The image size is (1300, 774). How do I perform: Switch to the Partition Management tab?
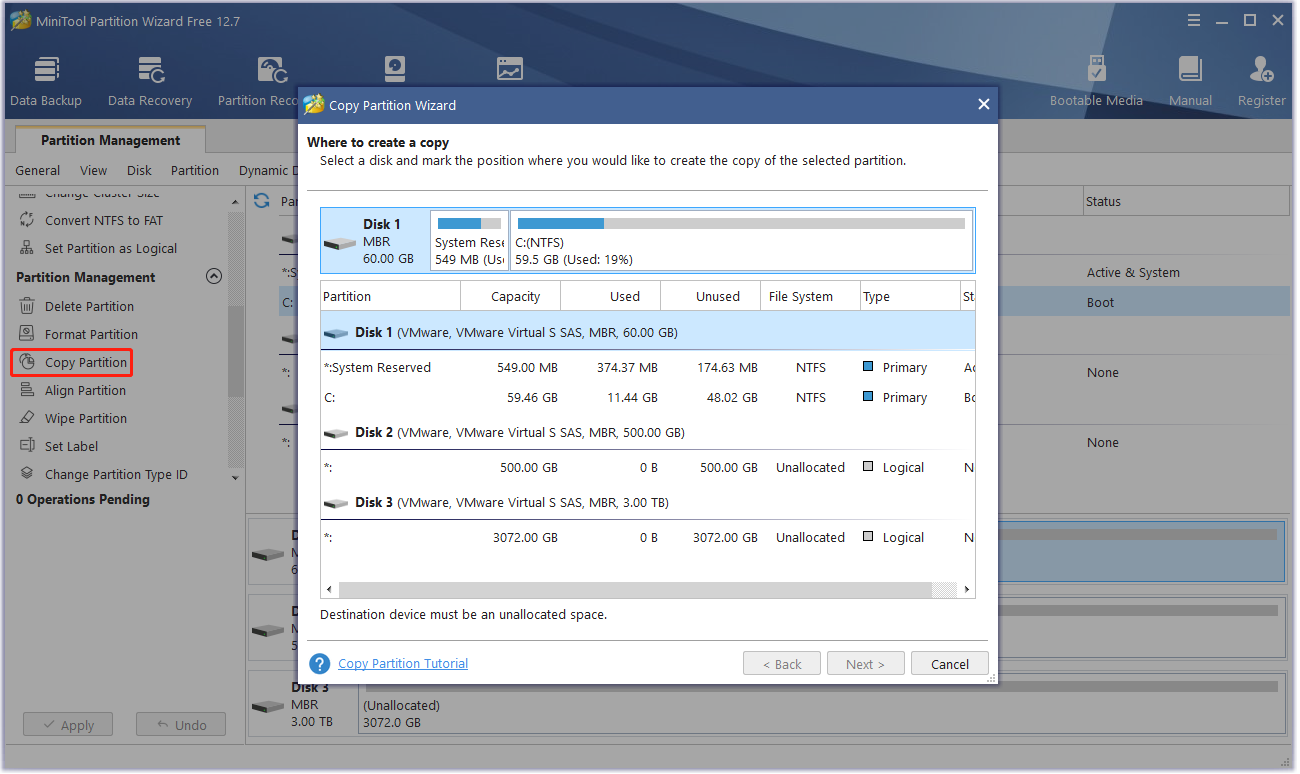pos(111,140)
